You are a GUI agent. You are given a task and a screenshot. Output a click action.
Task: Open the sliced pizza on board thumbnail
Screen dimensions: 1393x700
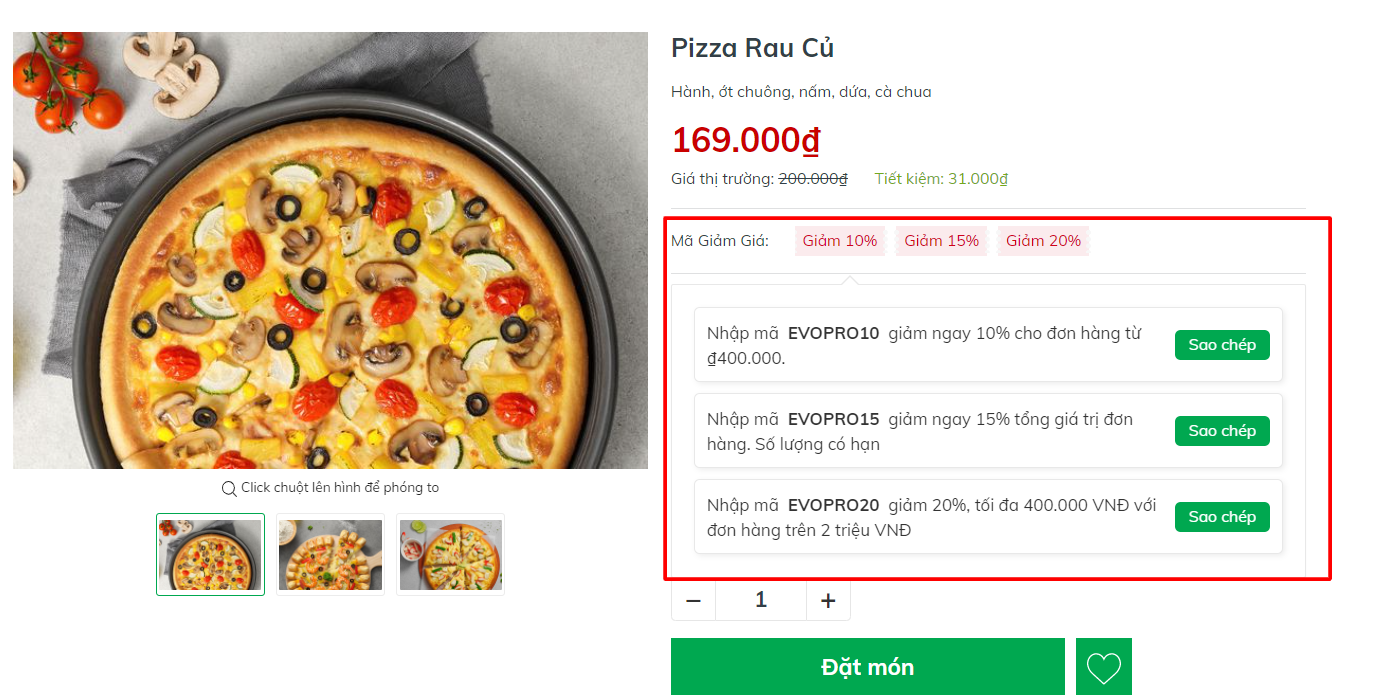tap(330, 554)
